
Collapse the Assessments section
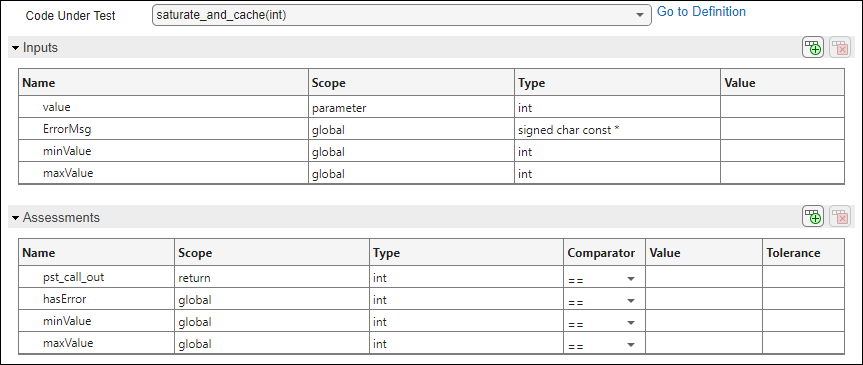[x=15, y=218]
